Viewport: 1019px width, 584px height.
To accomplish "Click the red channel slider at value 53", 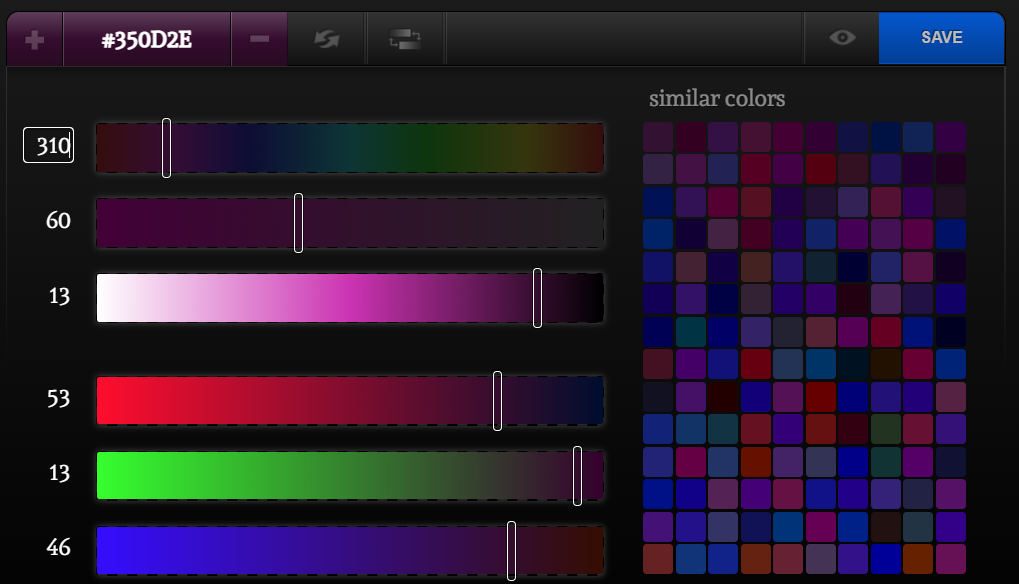I will click(497, 400).
